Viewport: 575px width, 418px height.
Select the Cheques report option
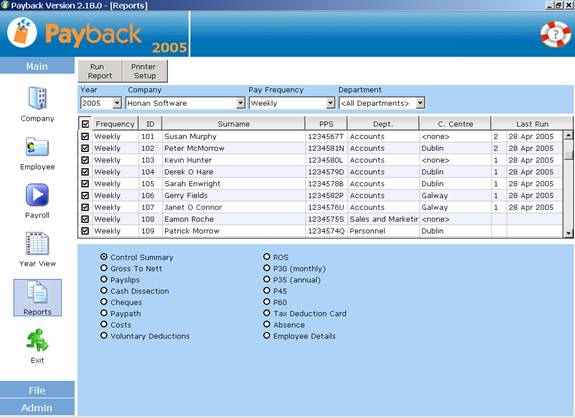click(x=104, y=302)
